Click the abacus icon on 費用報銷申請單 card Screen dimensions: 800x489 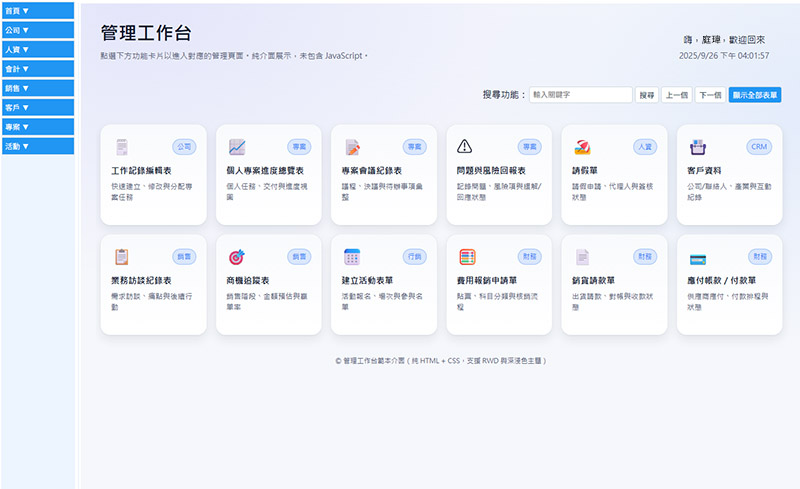tap(467, 257)
